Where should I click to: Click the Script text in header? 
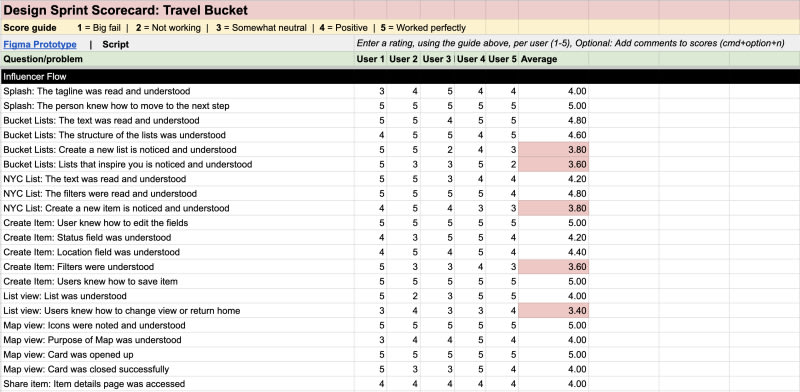pyautogui.click(x=115, y=44)
